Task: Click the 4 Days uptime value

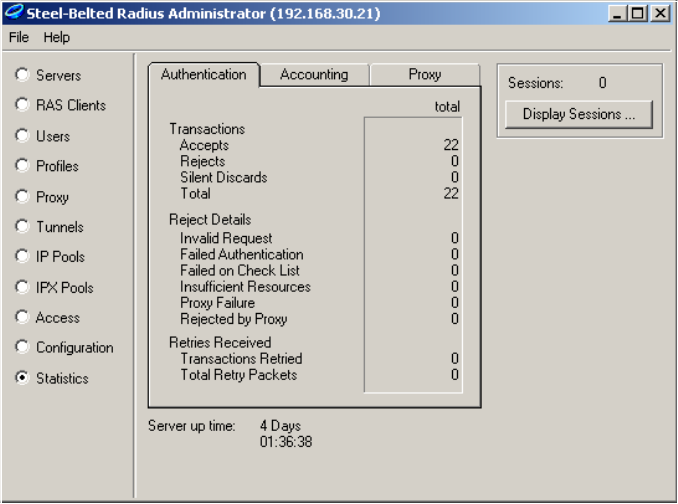Action: pos(280,426)
